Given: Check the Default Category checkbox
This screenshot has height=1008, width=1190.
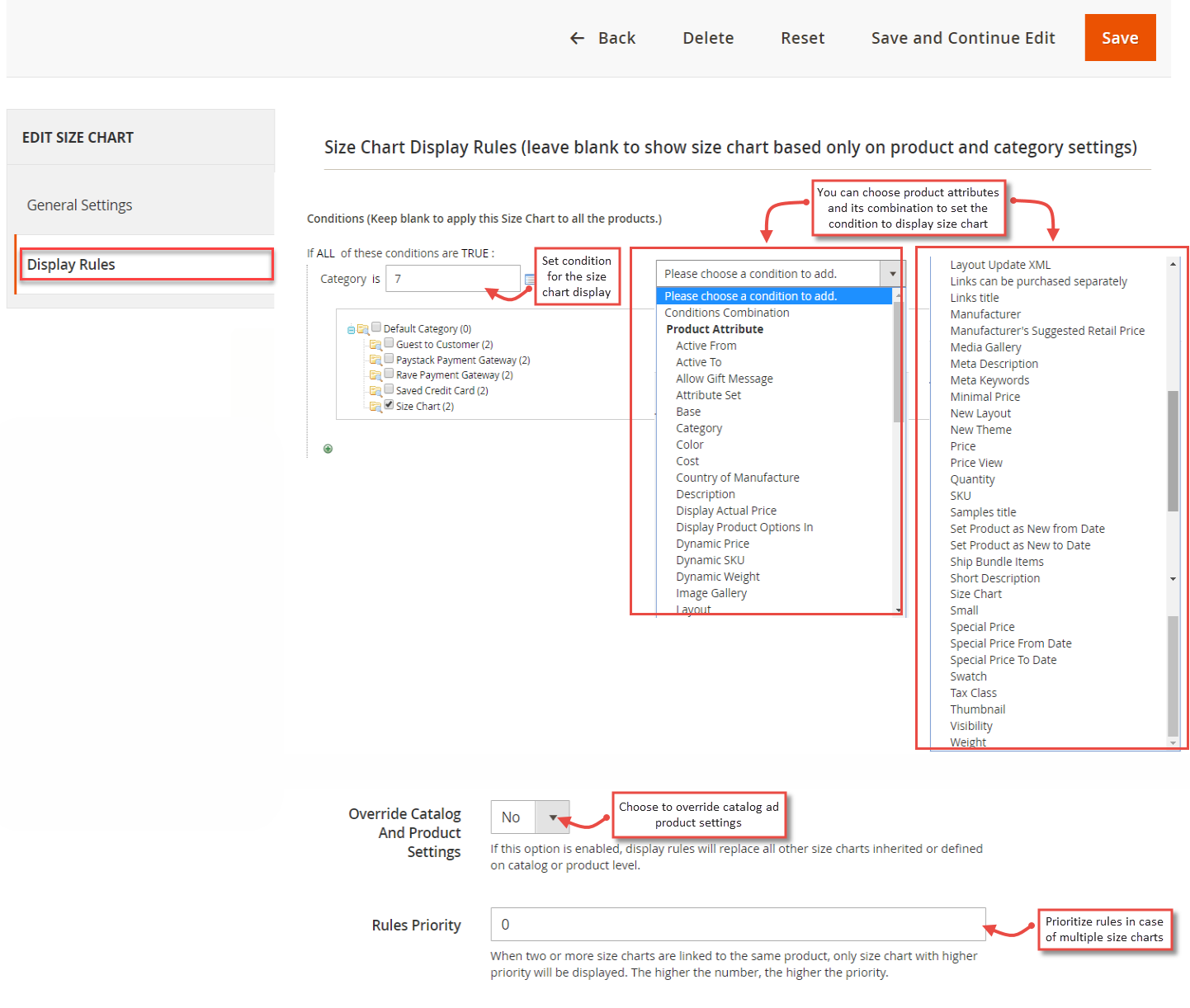Looking at the screenshot, I should tap(376, 327).
